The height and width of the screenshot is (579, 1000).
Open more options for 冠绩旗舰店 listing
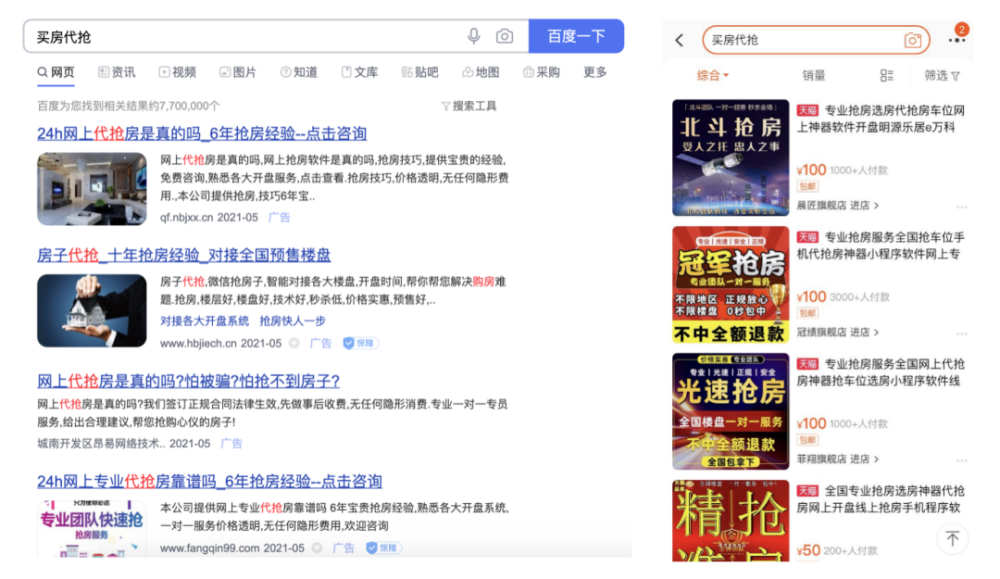962,333
